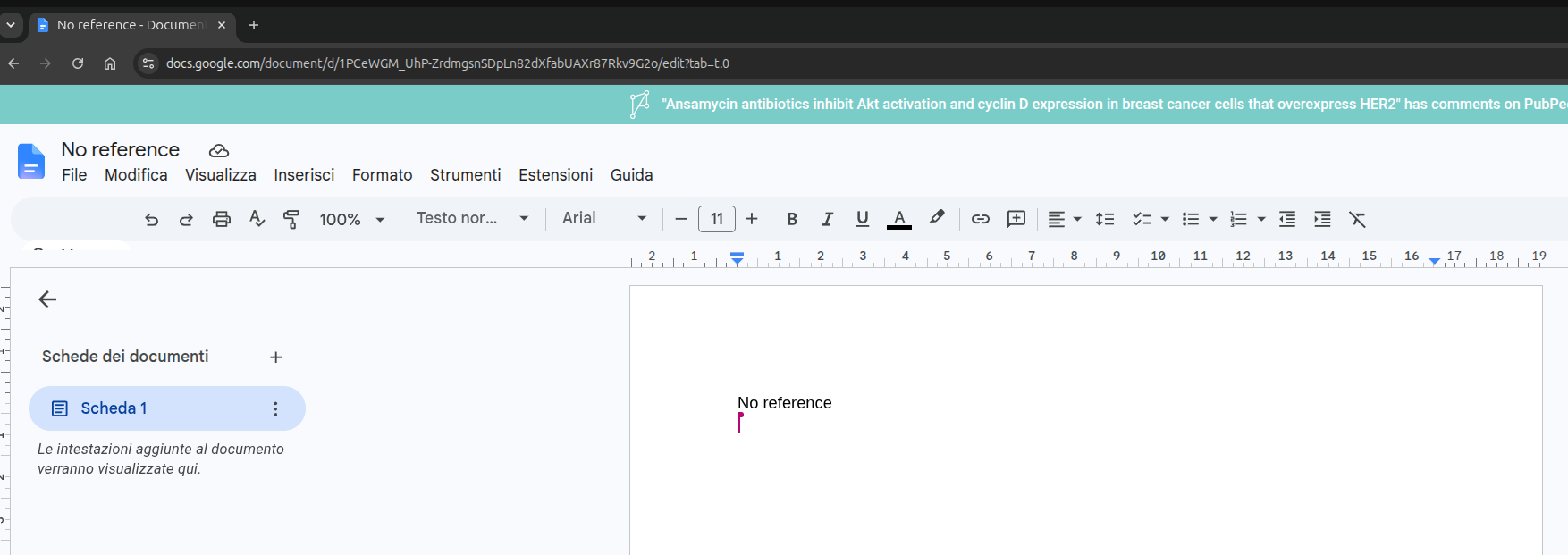
Task: Click the checklist icon
Action: [x=1142, y=219]
